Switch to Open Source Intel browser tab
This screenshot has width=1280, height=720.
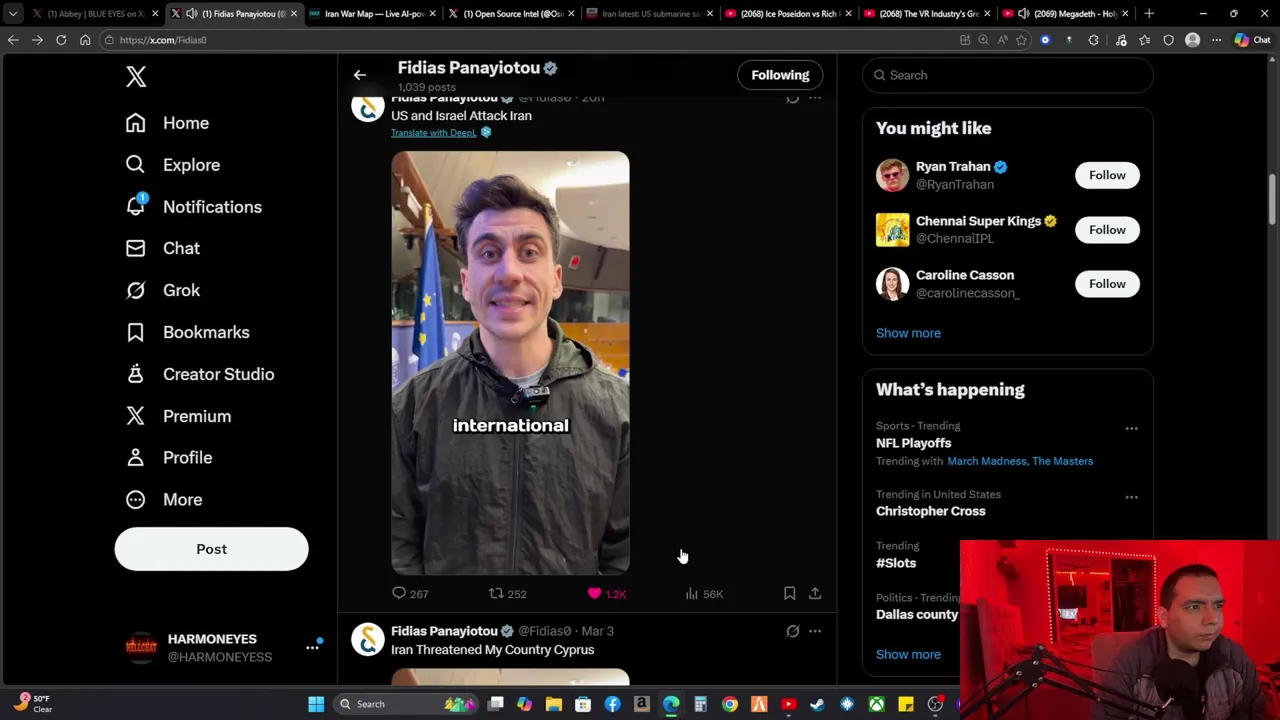(x=511, y=14)
